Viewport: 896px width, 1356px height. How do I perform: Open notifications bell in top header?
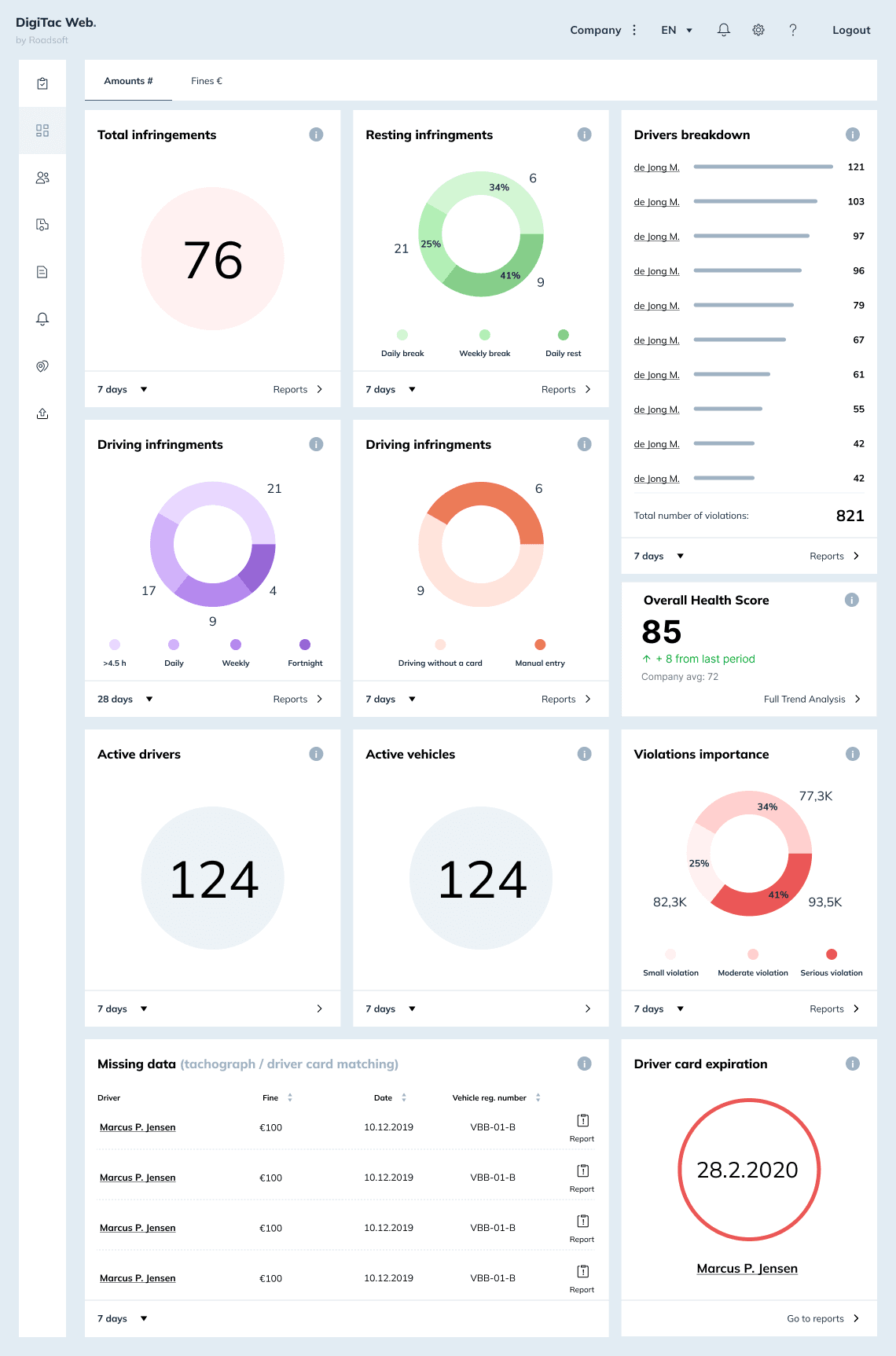point(724,30)
